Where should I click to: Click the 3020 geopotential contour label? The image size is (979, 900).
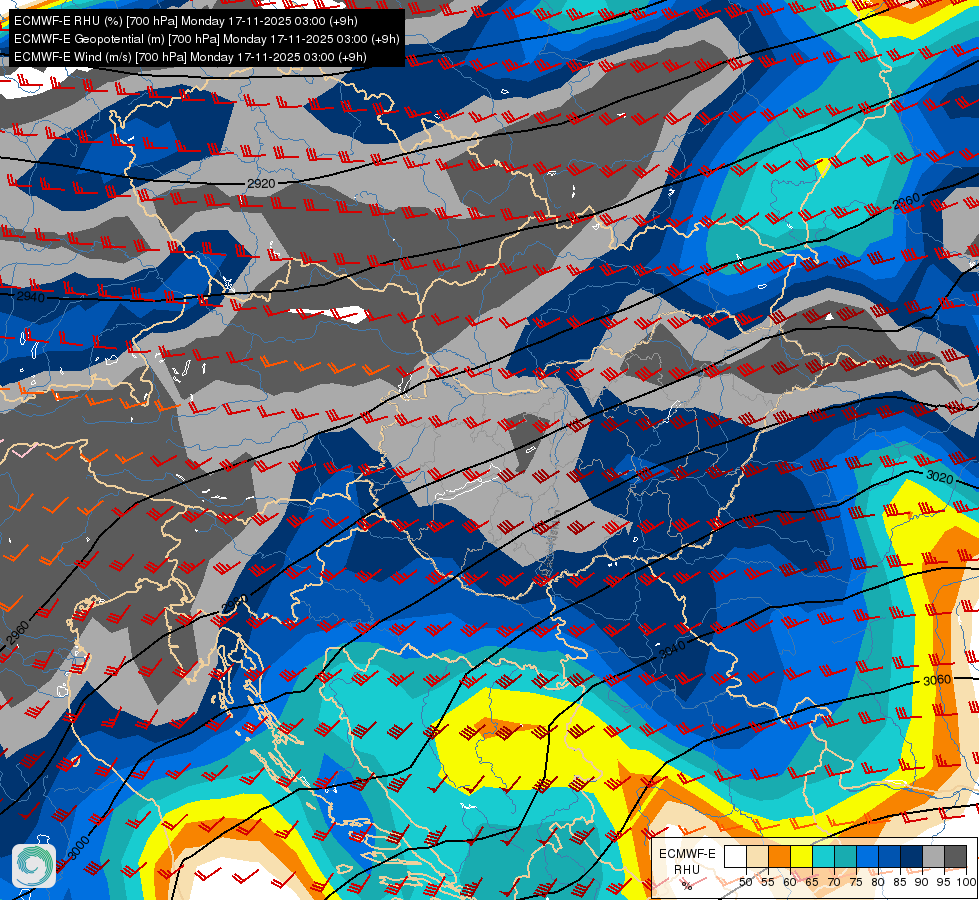(x=940, y=477)
